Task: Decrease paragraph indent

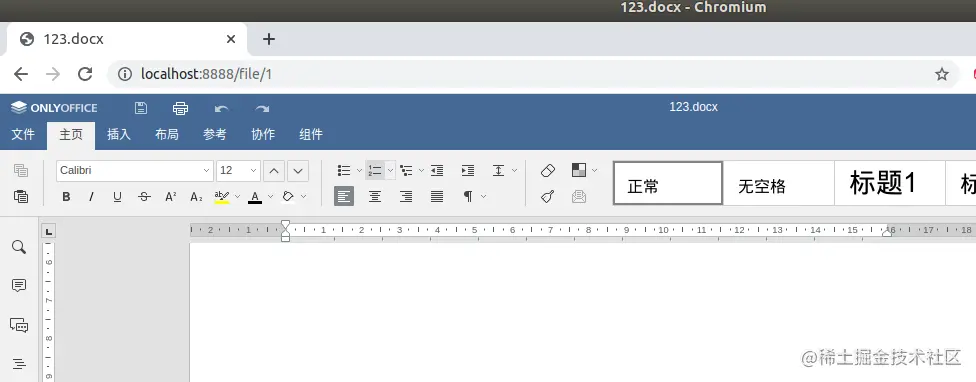Action: click(x=437, y=170)
